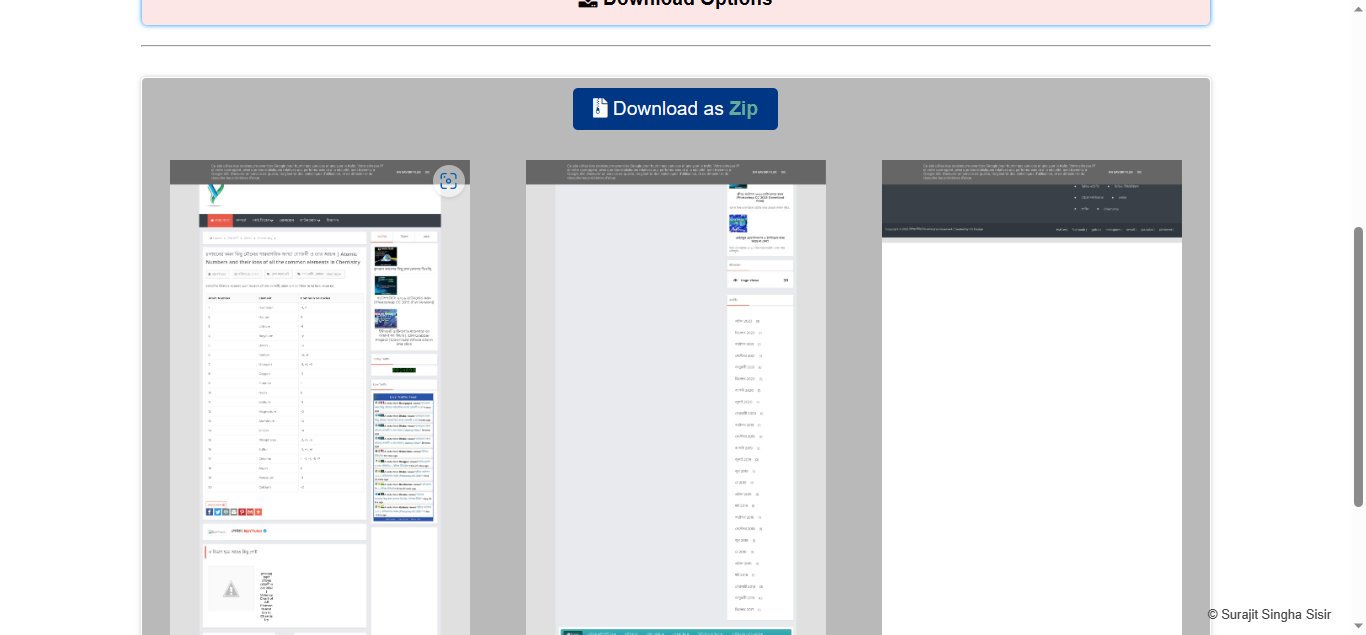Expand the second dropdown menu in the navbar
This screenshot has height=635, width=1366.
click(317, 220)
